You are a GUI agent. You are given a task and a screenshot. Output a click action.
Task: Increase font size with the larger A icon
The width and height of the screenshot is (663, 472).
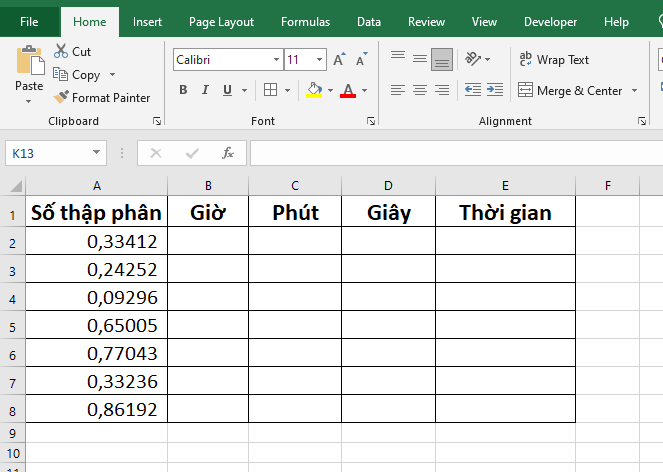(x=339, y=60)
